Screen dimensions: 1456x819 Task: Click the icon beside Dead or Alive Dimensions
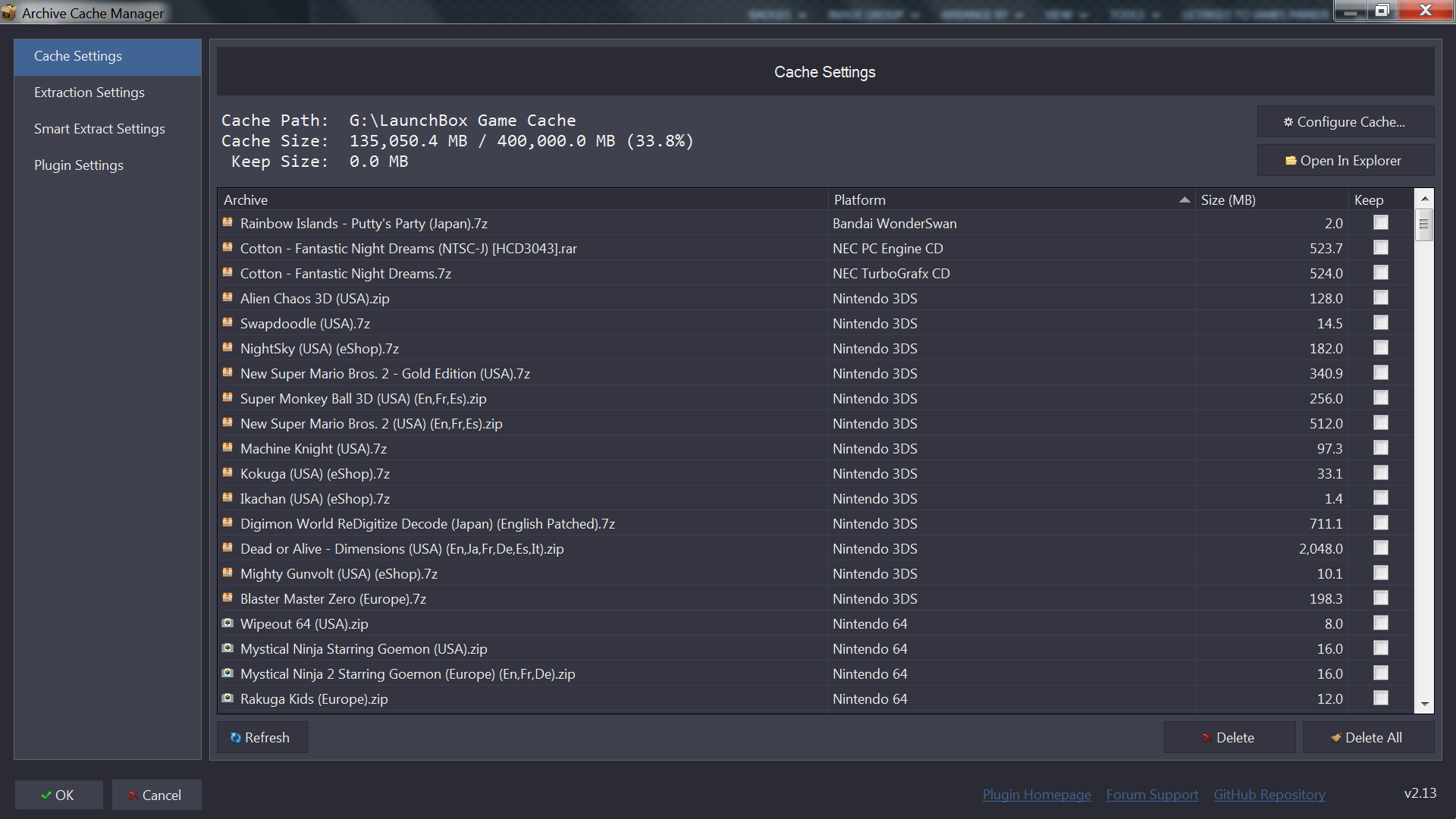227,548
